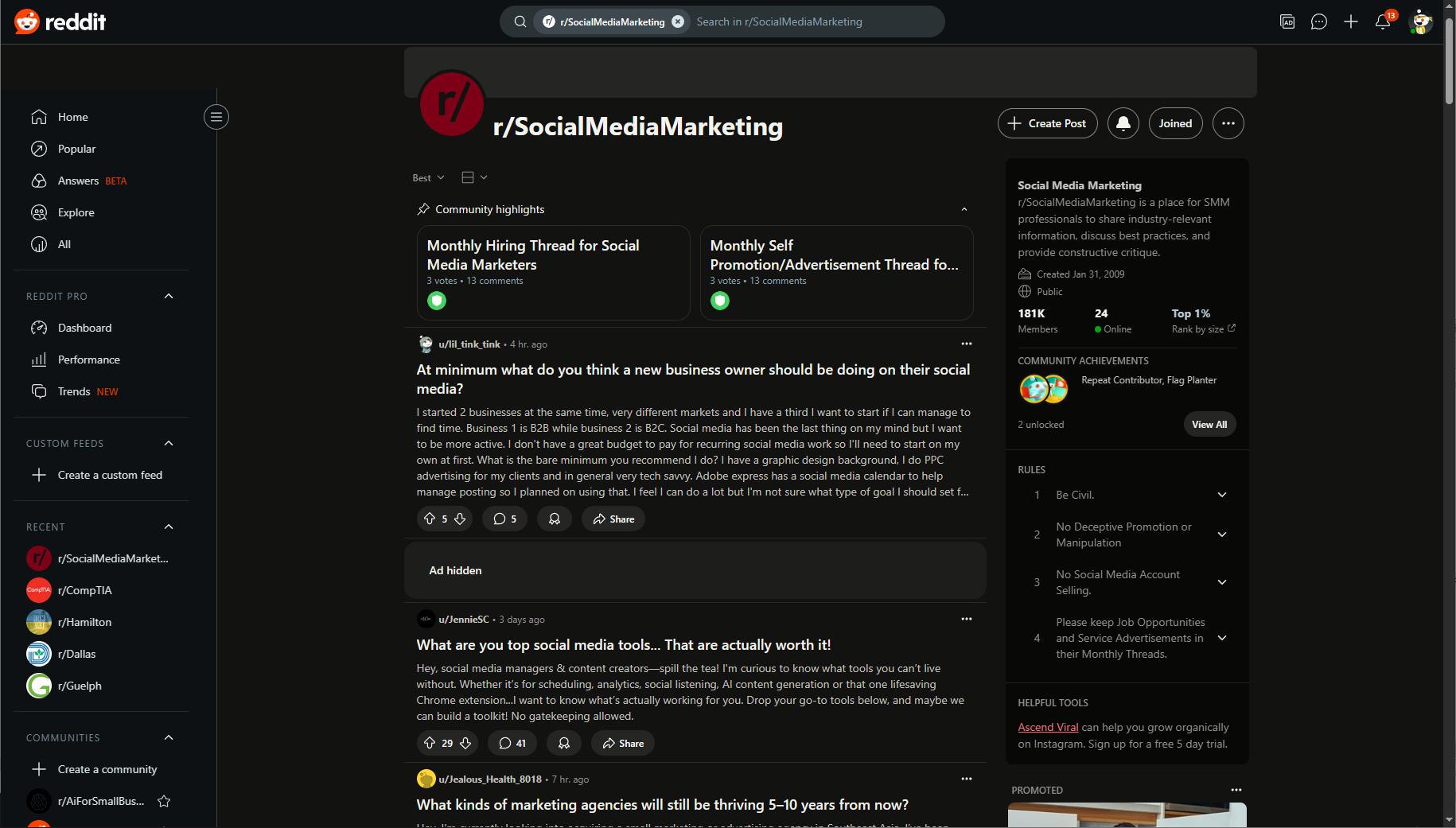Collapse the Reddit Pro sidebar section

169,296
